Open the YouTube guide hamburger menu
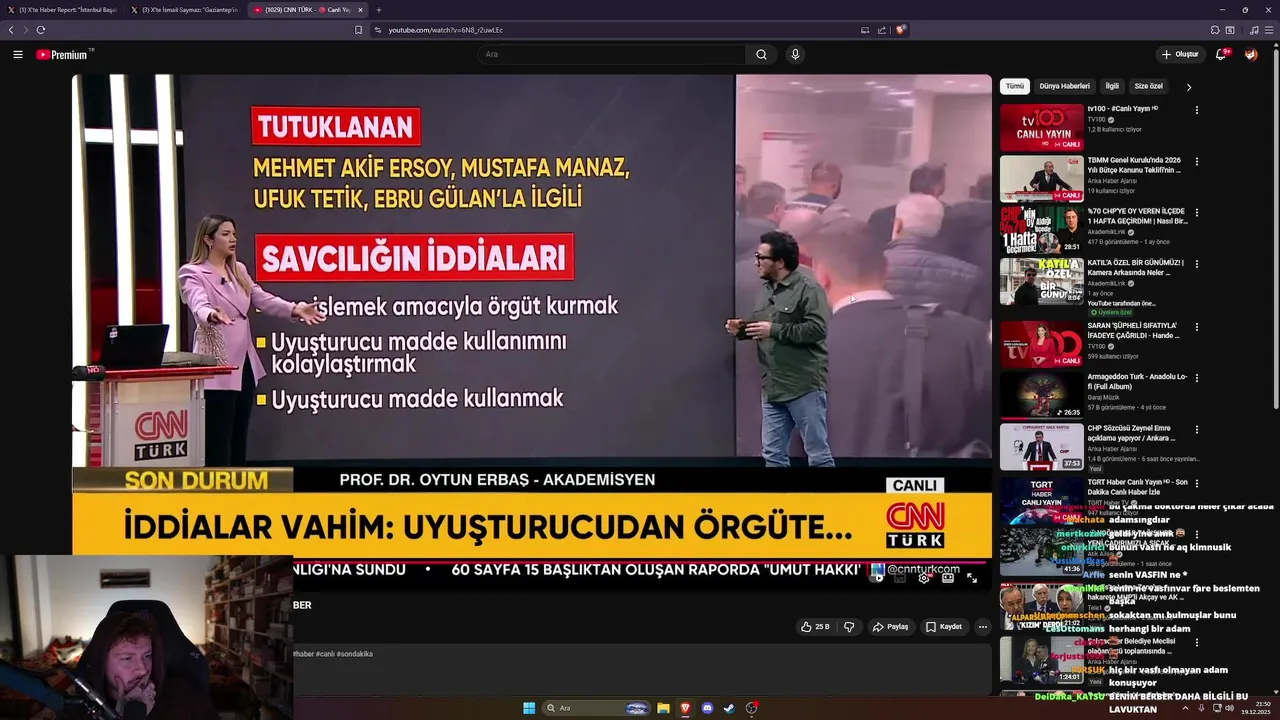 click(x=17, y=54)
